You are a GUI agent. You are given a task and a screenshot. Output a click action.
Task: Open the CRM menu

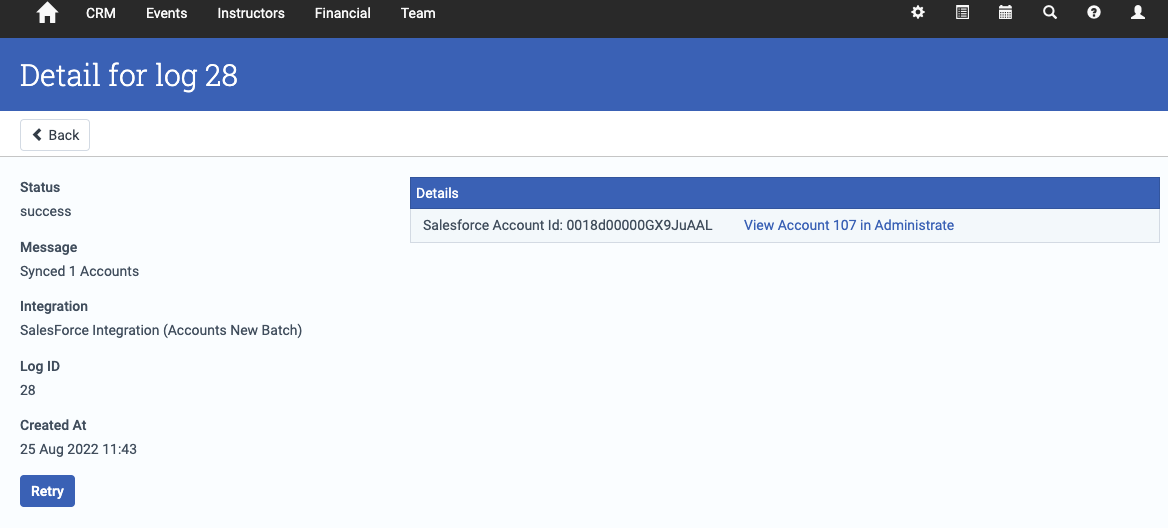[101, 13]
